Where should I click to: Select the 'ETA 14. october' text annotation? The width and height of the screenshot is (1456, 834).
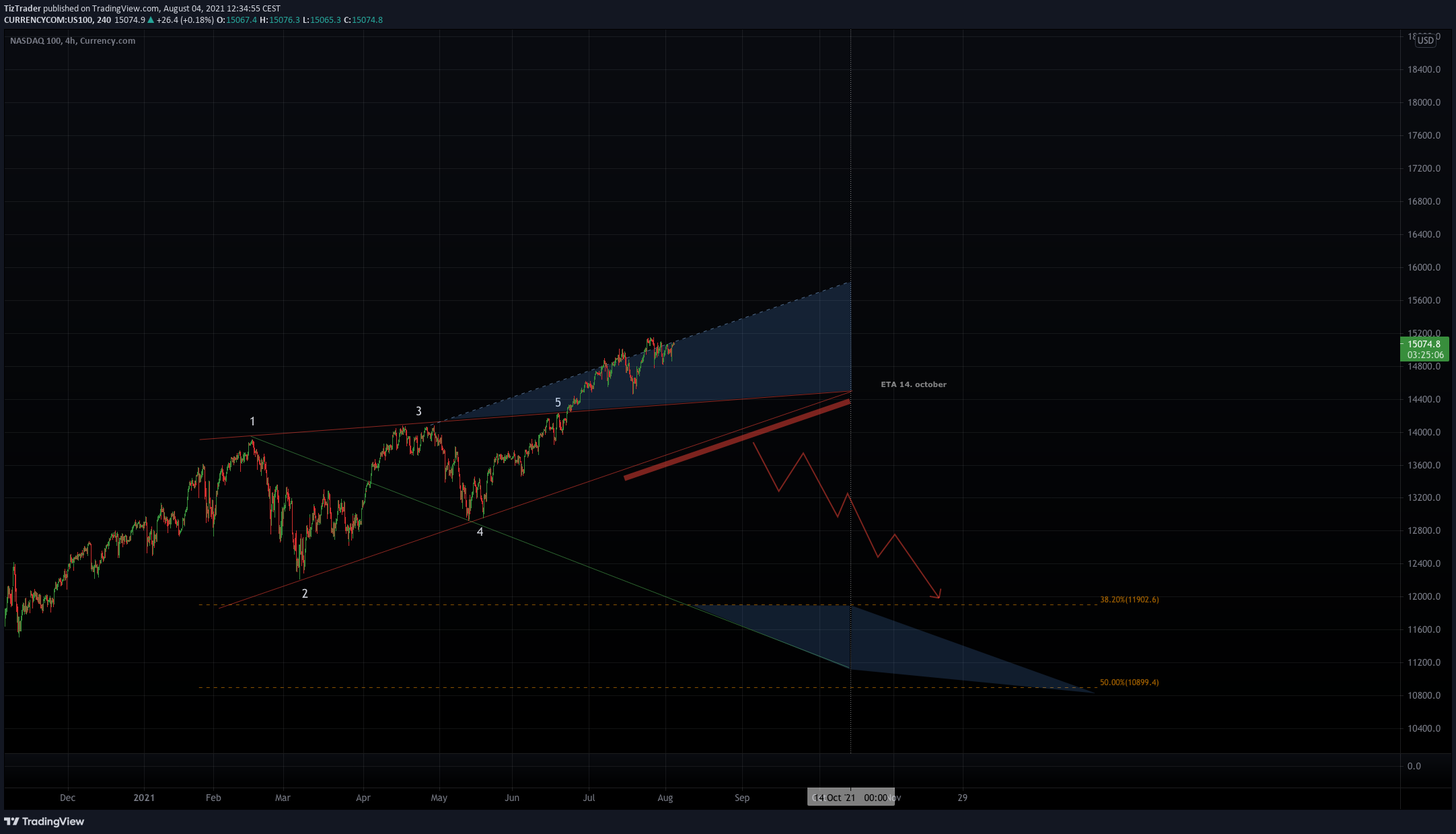click(913, 384)
